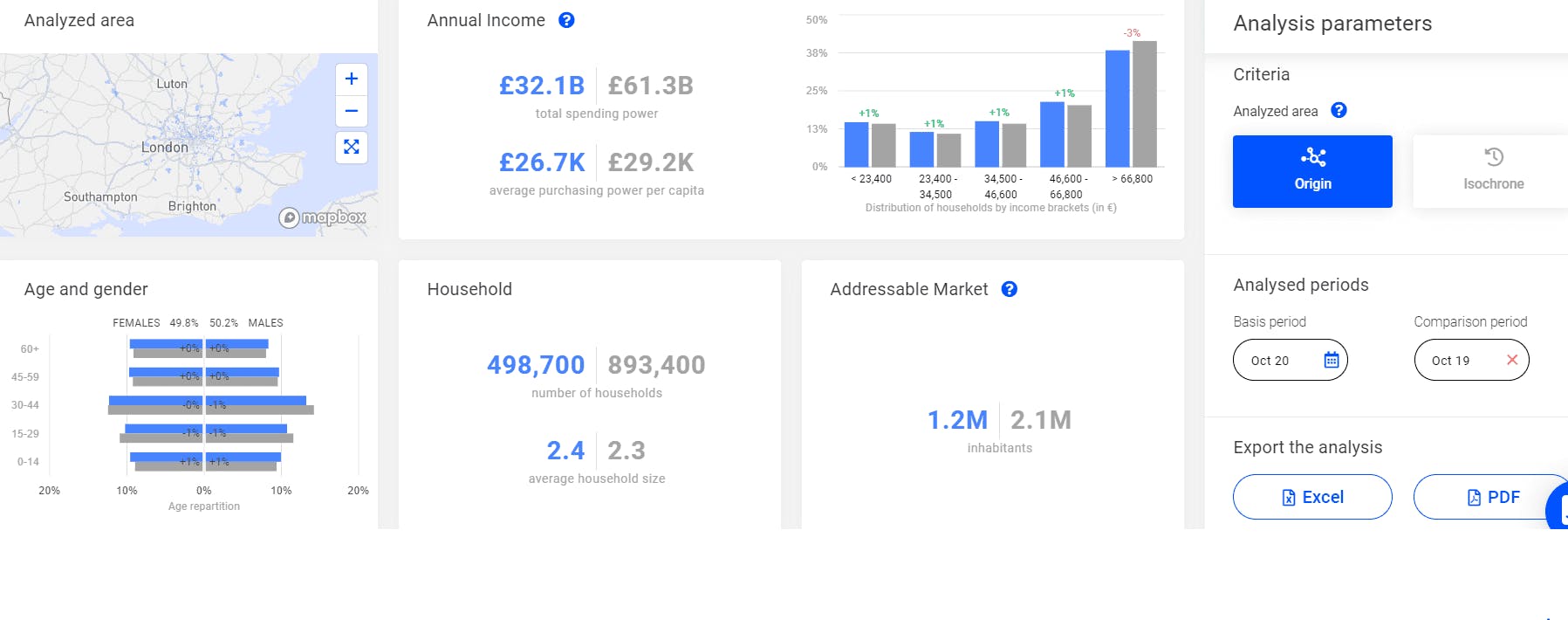The width and height of the screenshot is (1568, 620).
Task: Open the Oct 20 basis period field
Action: coord(1290,360)
